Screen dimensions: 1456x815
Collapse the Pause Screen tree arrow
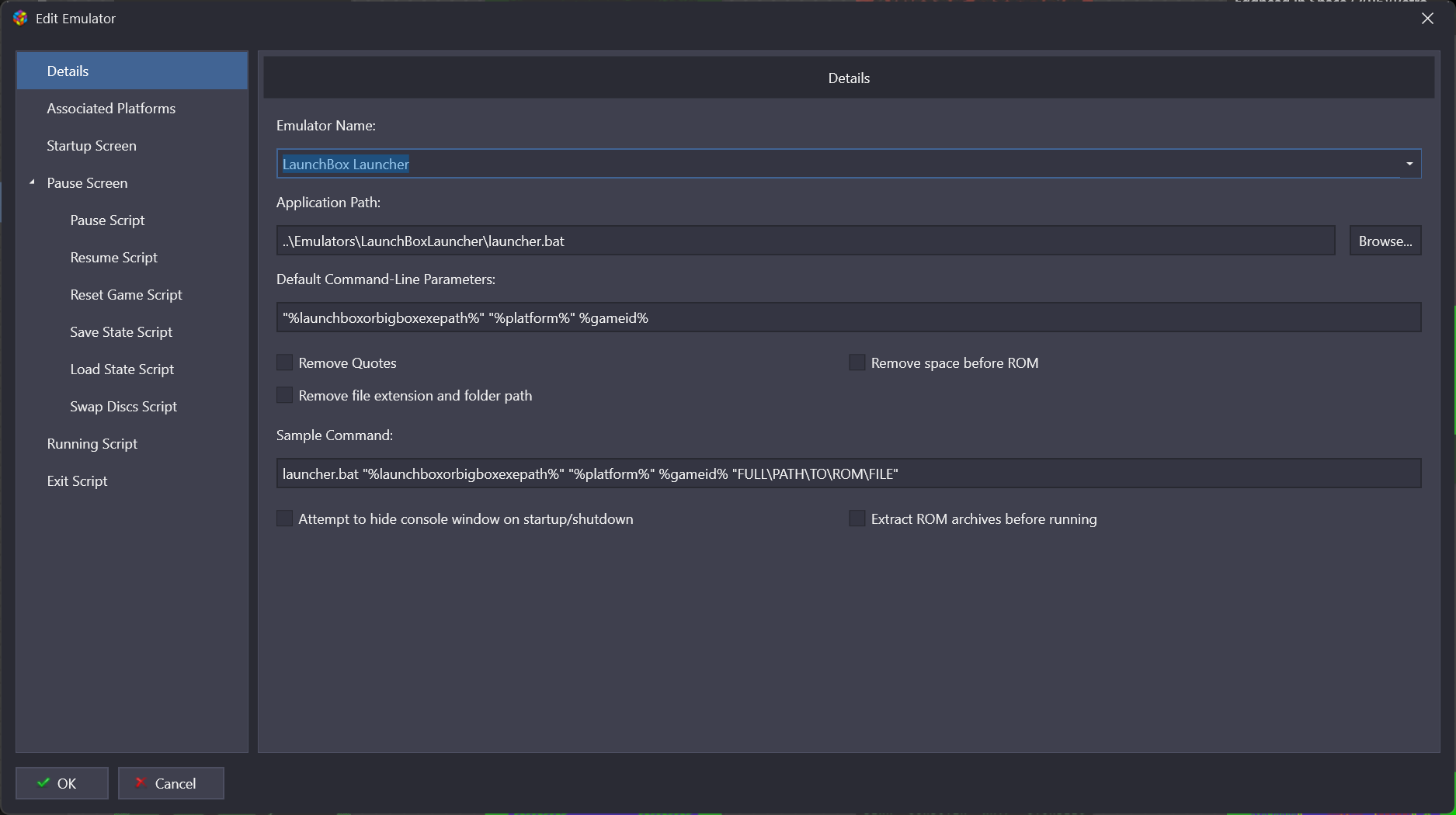(33, 182)
